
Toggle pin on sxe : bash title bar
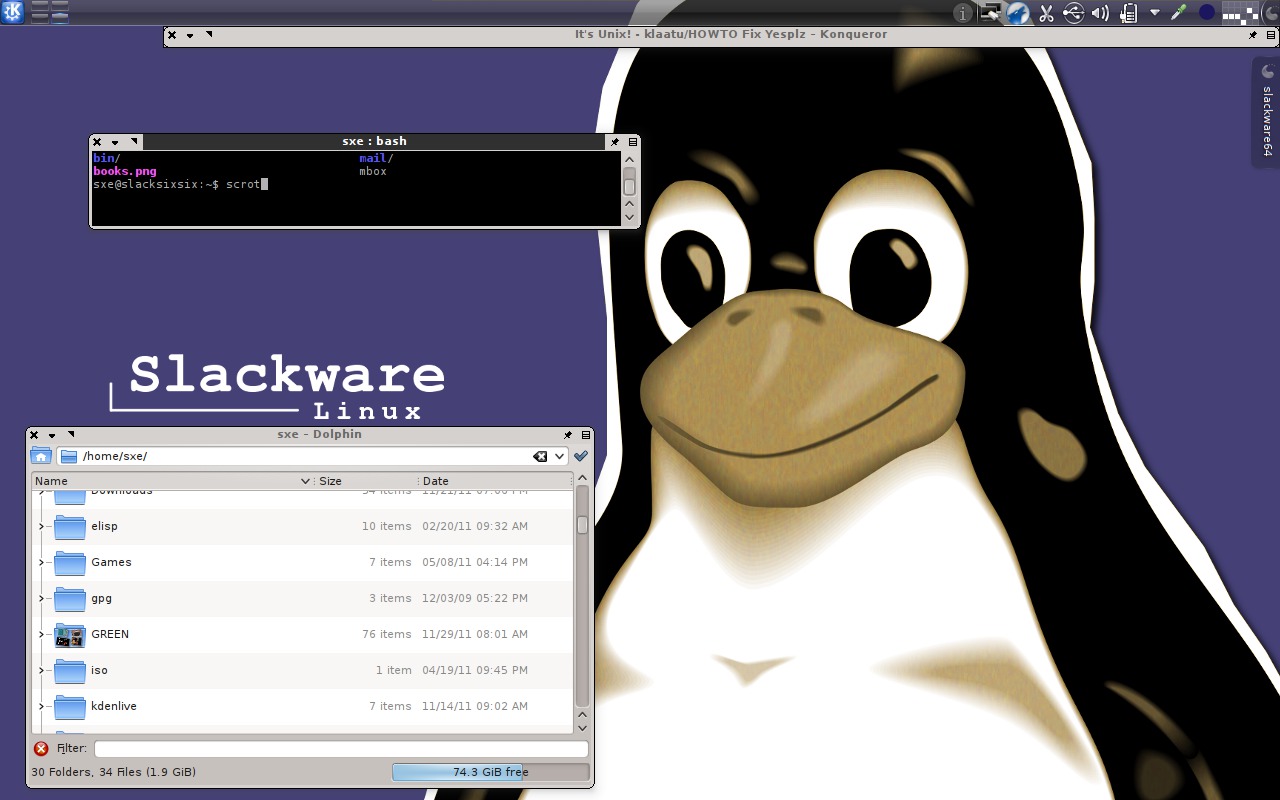(615, 142)
